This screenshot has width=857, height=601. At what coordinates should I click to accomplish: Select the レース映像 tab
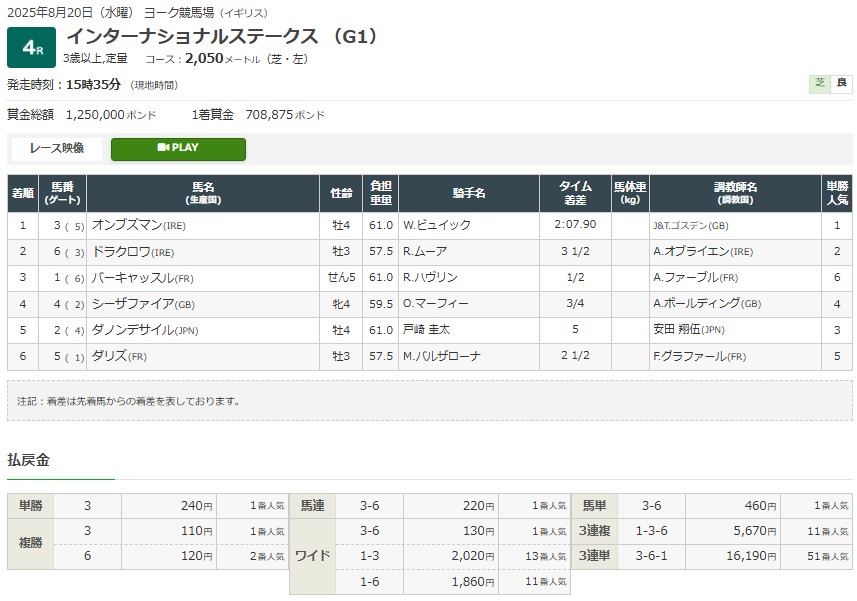coord(57,148)
